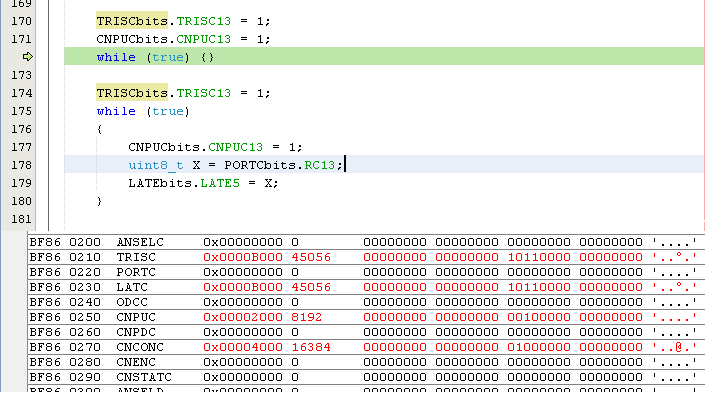
Task: Click TRISC13 on line 174
Action: pyautogui.click(x=204, y=93)
